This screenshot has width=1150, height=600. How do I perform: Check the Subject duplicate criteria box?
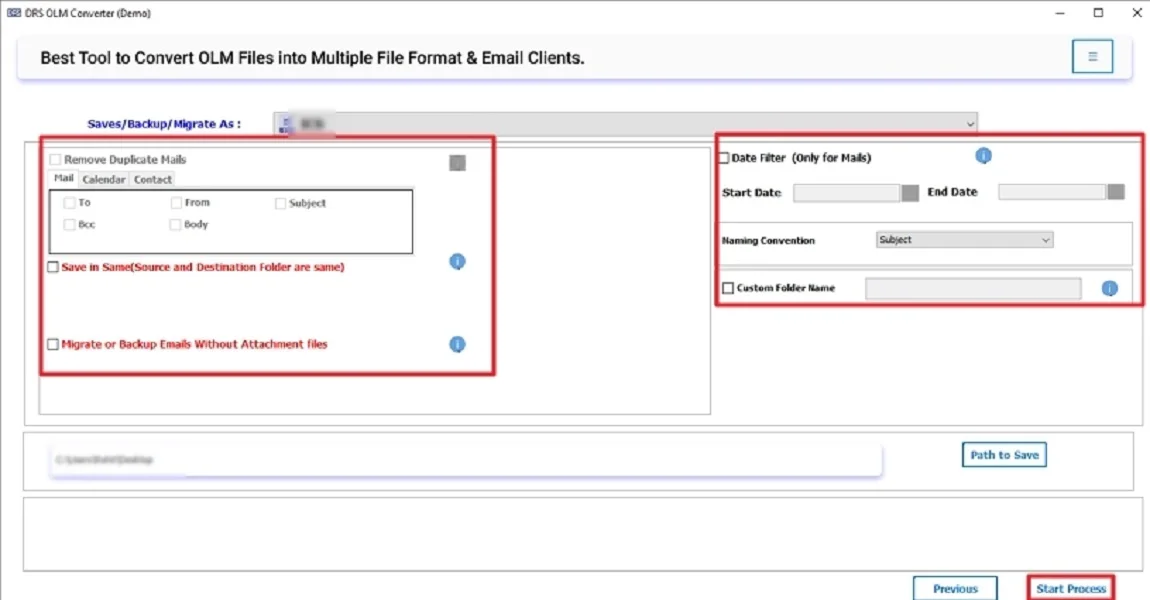click(x=281, y=203)
